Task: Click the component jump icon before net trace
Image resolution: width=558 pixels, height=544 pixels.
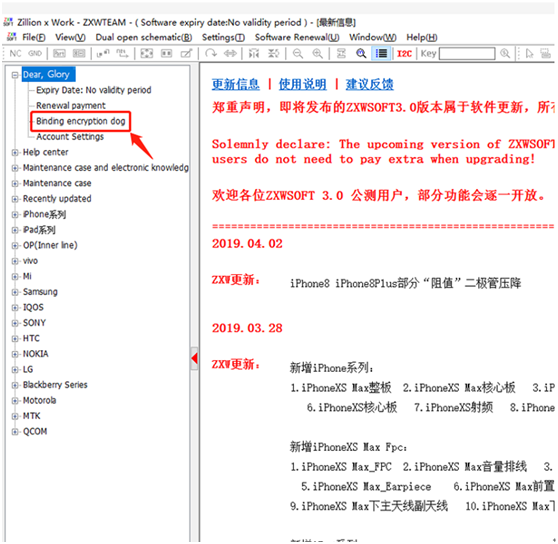Action: pos(103,54)
